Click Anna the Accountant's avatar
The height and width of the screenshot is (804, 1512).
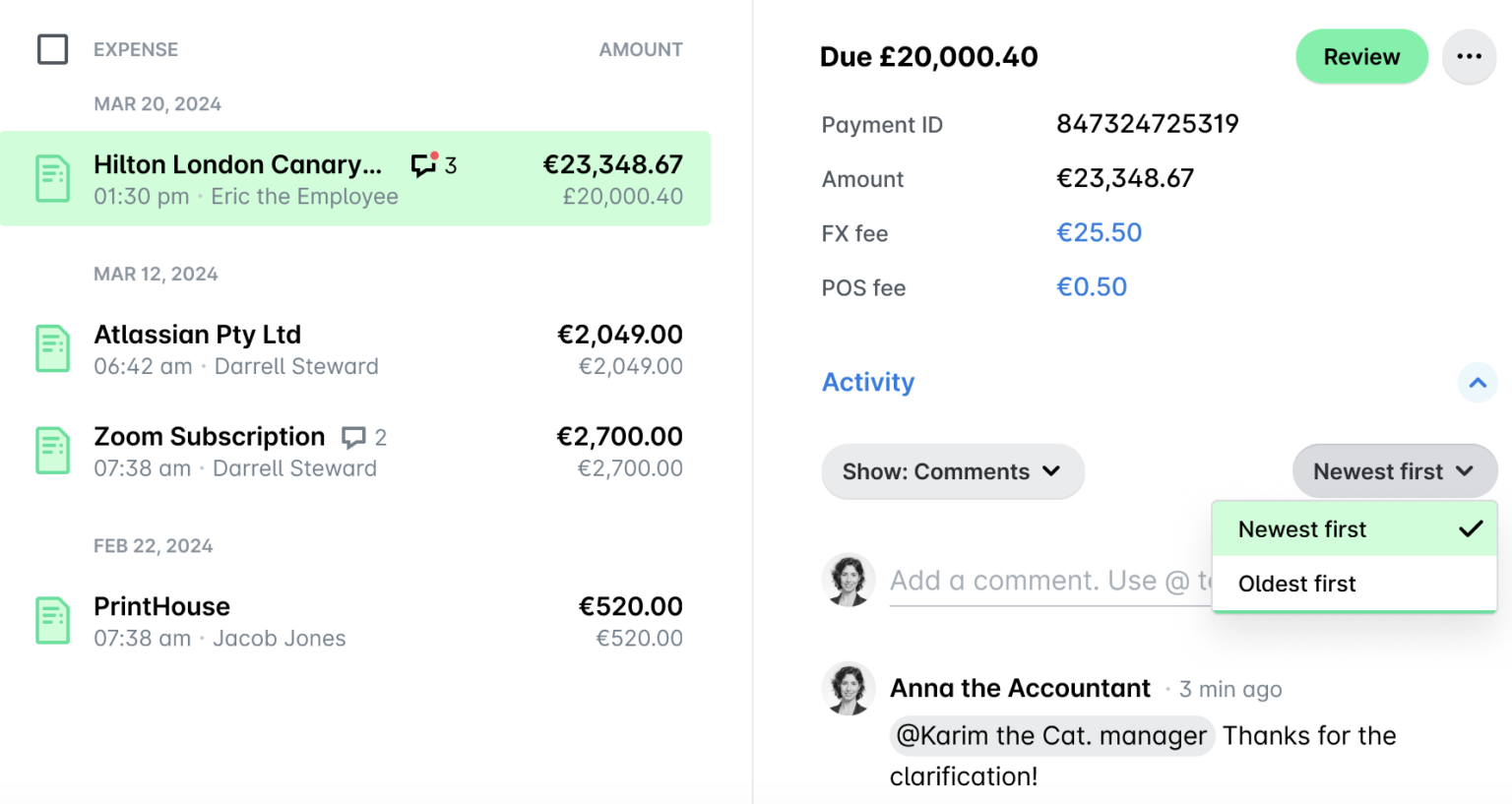point(849,688)
